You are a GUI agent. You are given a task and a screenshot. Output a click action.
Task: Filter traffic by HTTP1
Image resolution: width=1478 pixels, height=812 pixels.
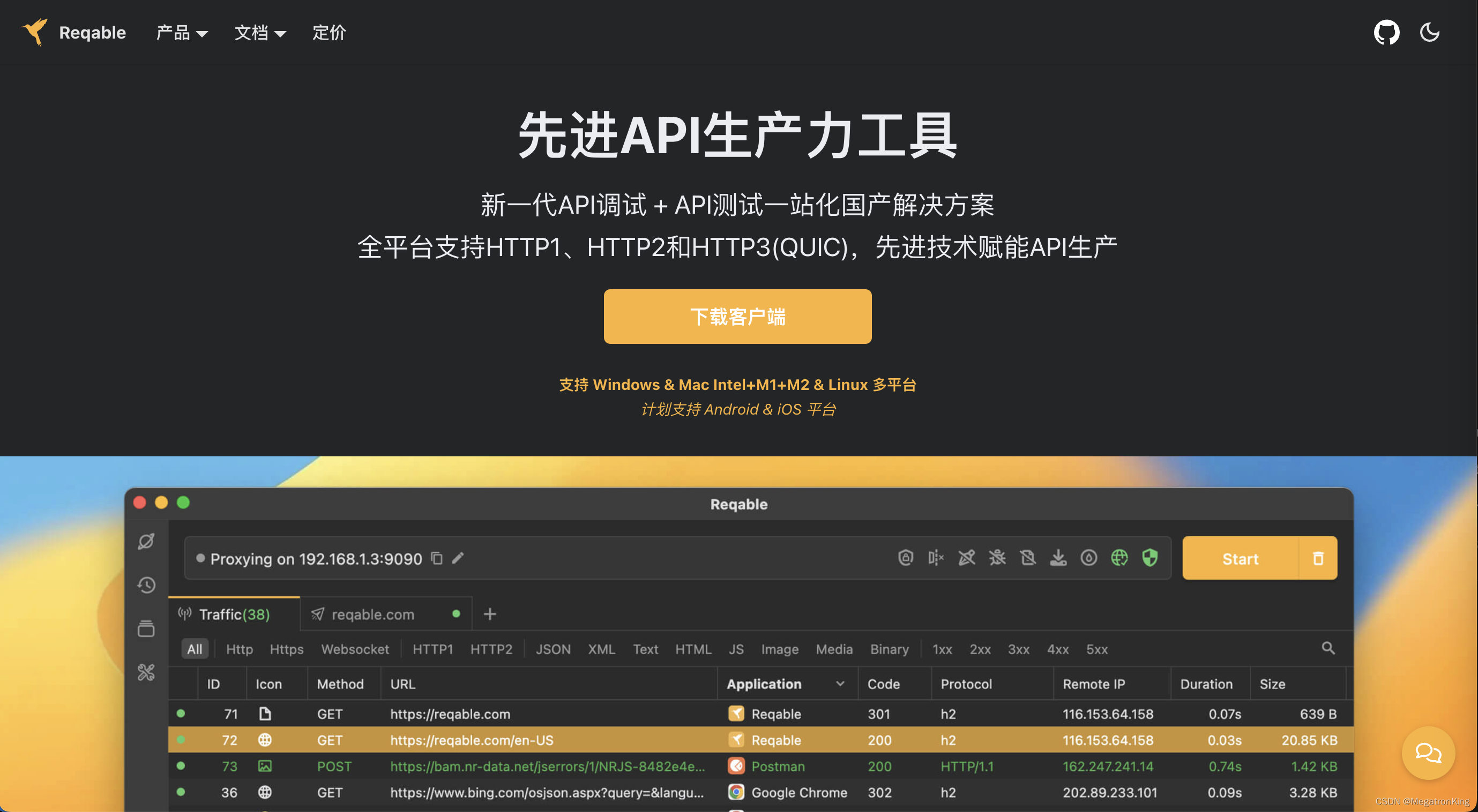[432, 649]
